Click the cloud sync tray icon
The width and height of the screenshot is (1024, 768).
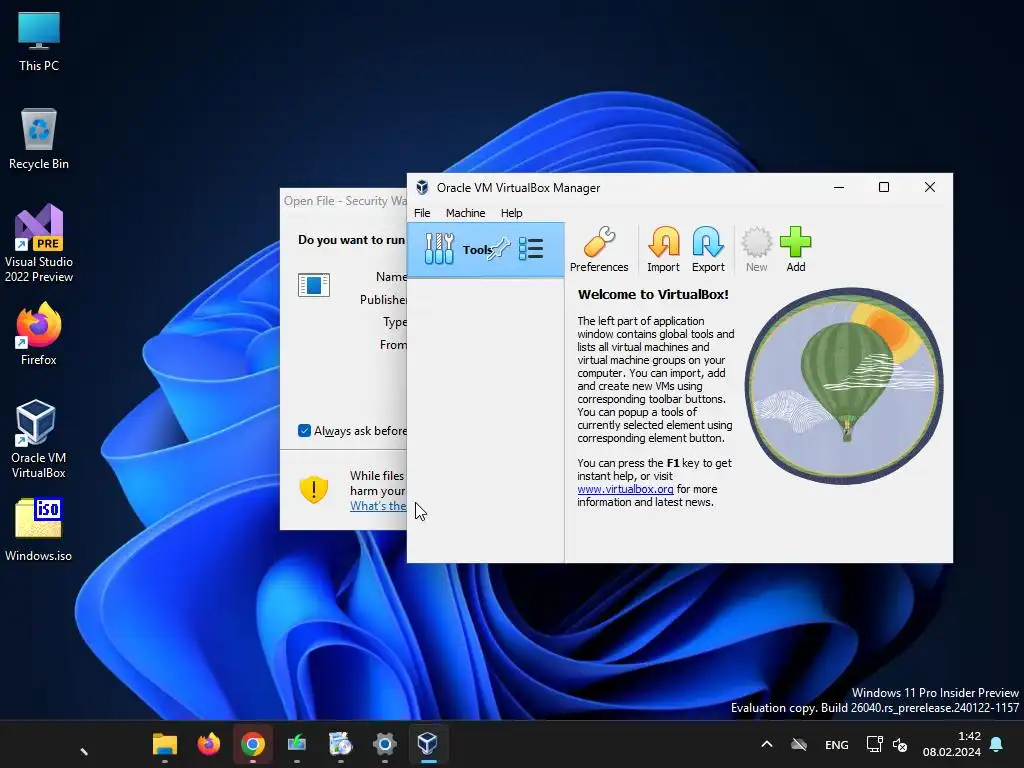[799, 744]
